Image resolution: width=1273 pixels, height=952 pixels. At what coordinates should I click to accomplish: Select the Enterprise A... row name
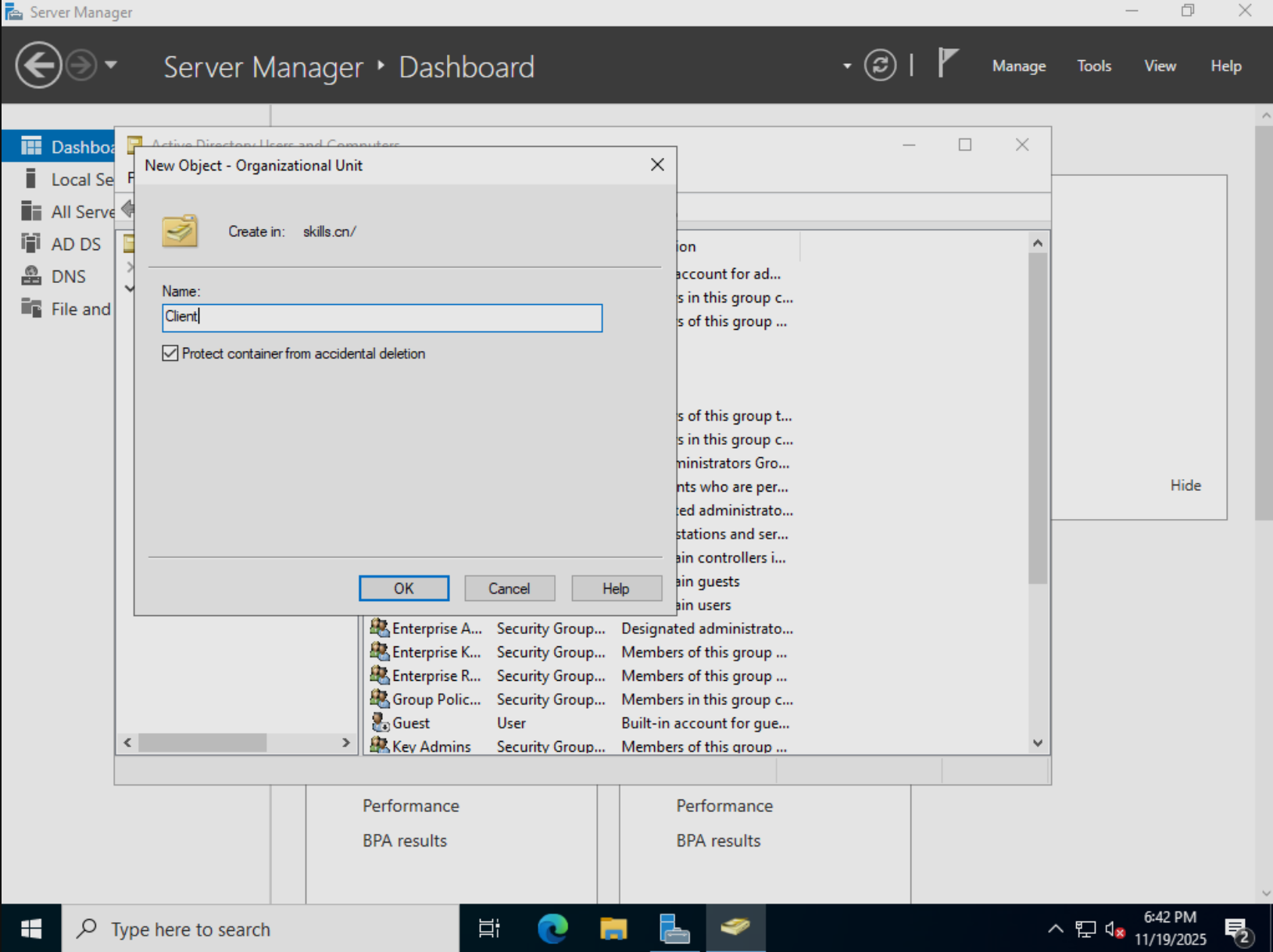coord(437,628)
